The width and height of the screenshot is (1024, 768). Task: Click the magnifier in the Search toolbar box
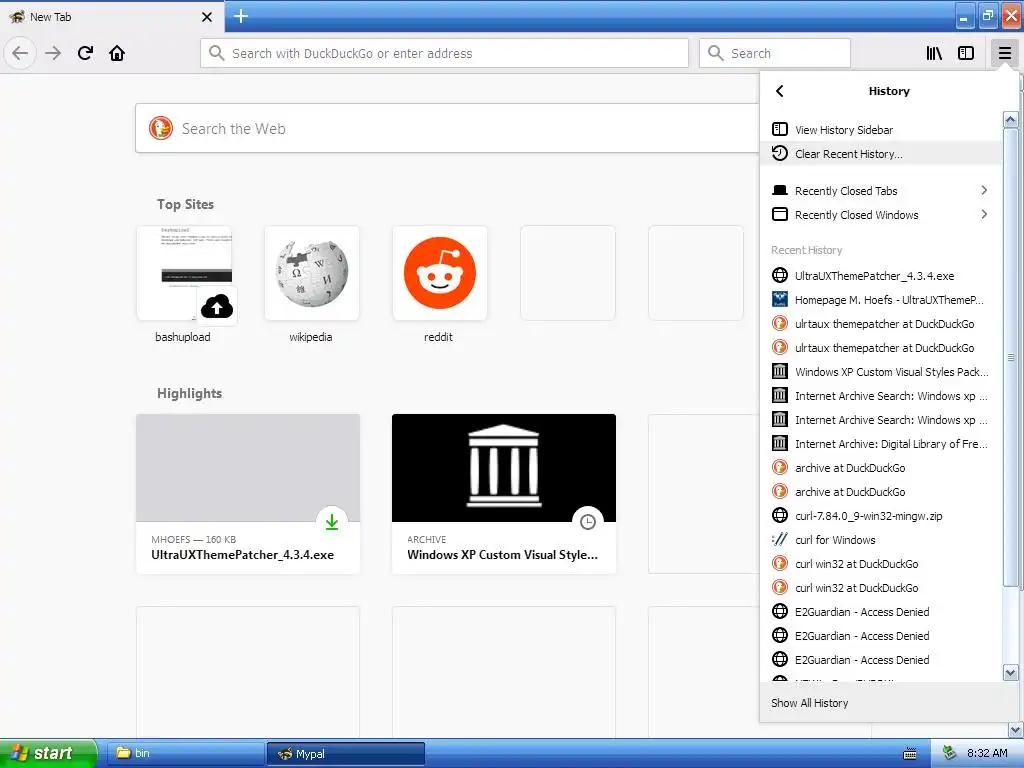click(x=716, y=53)
